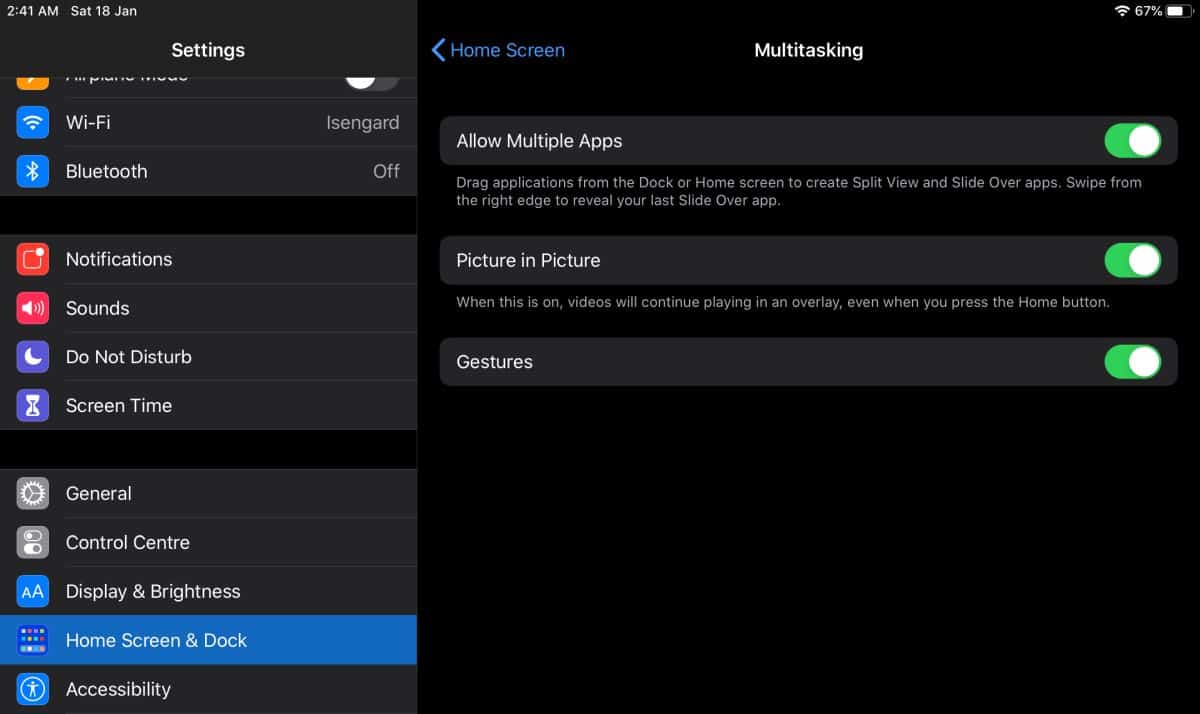The width and height of the screenshot is (1200, 714).
Task: Toggle the Gestures switch off
Action: 1132,362
